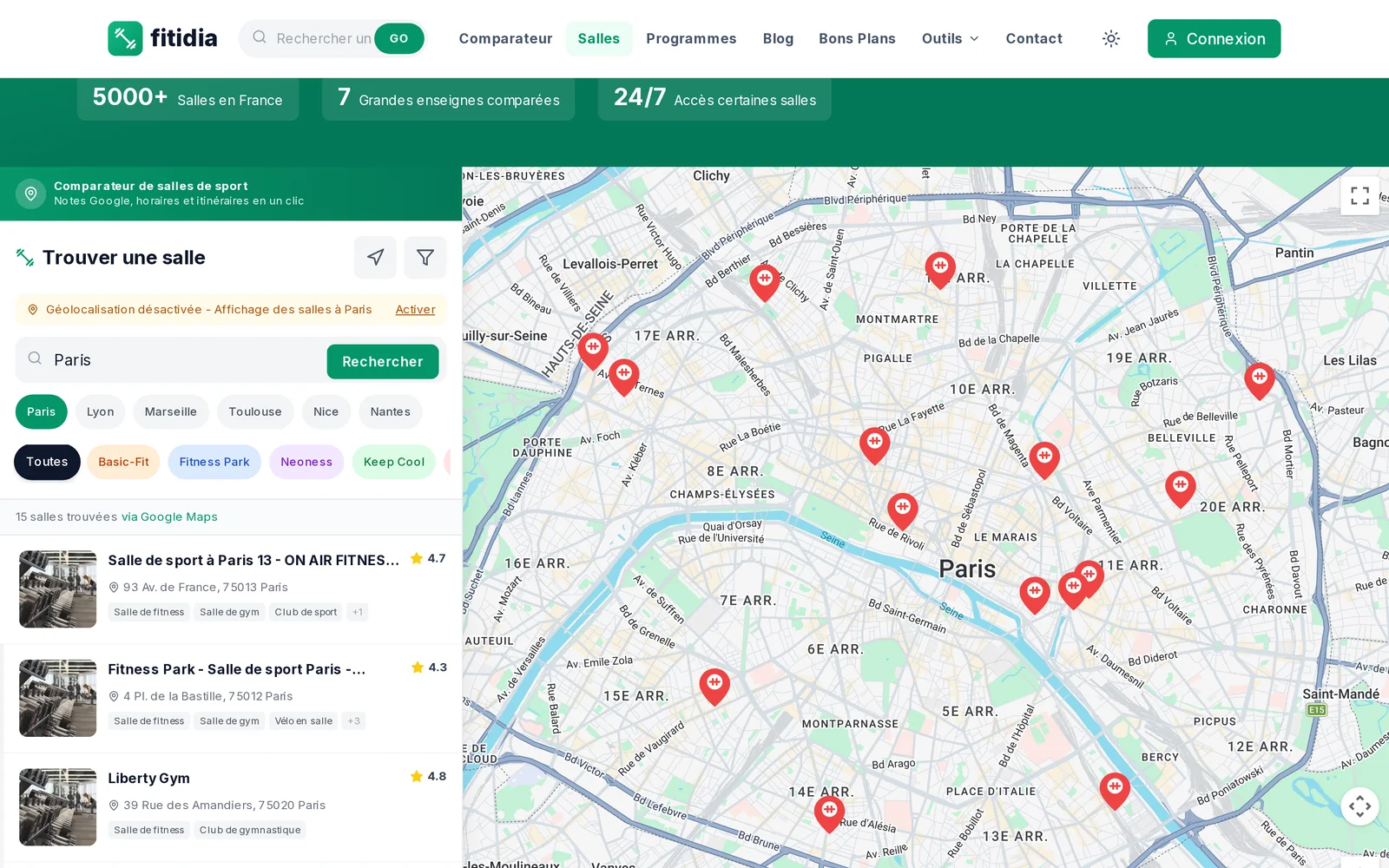Open the Contact page
The width and height of the screenshot is (1389, 868).
coord(1033,38)
